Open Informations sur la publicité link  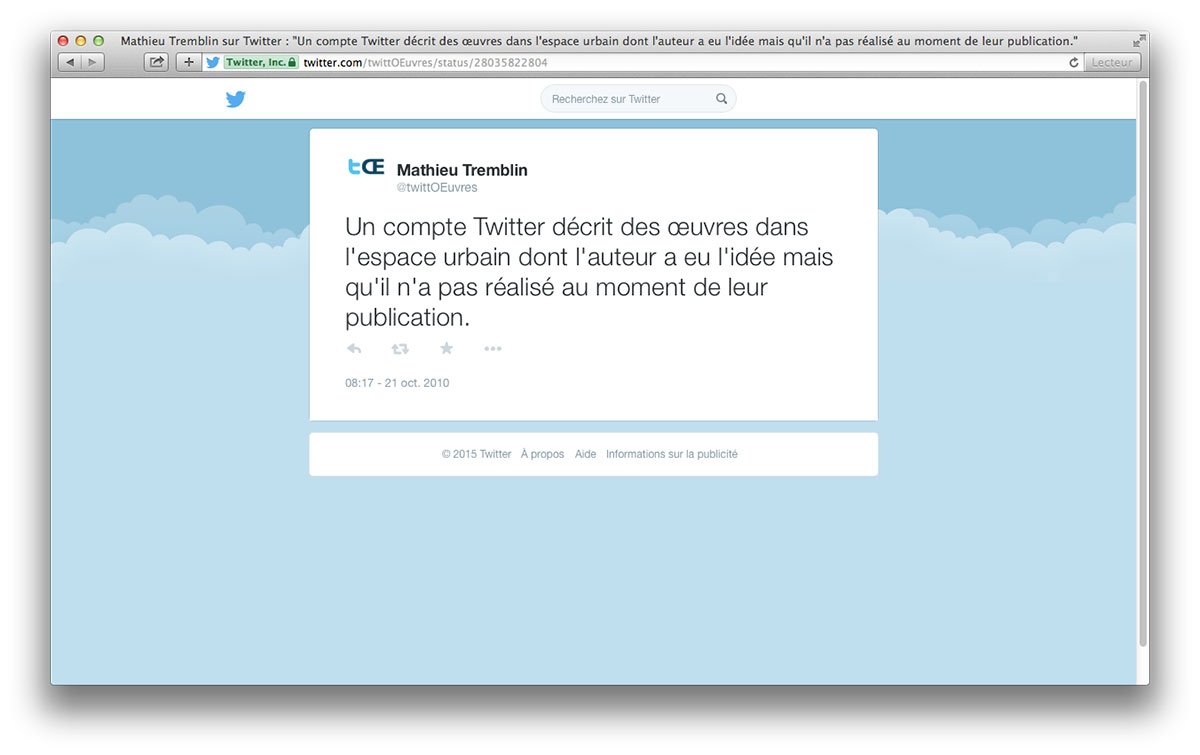click(x=672, y=454)
